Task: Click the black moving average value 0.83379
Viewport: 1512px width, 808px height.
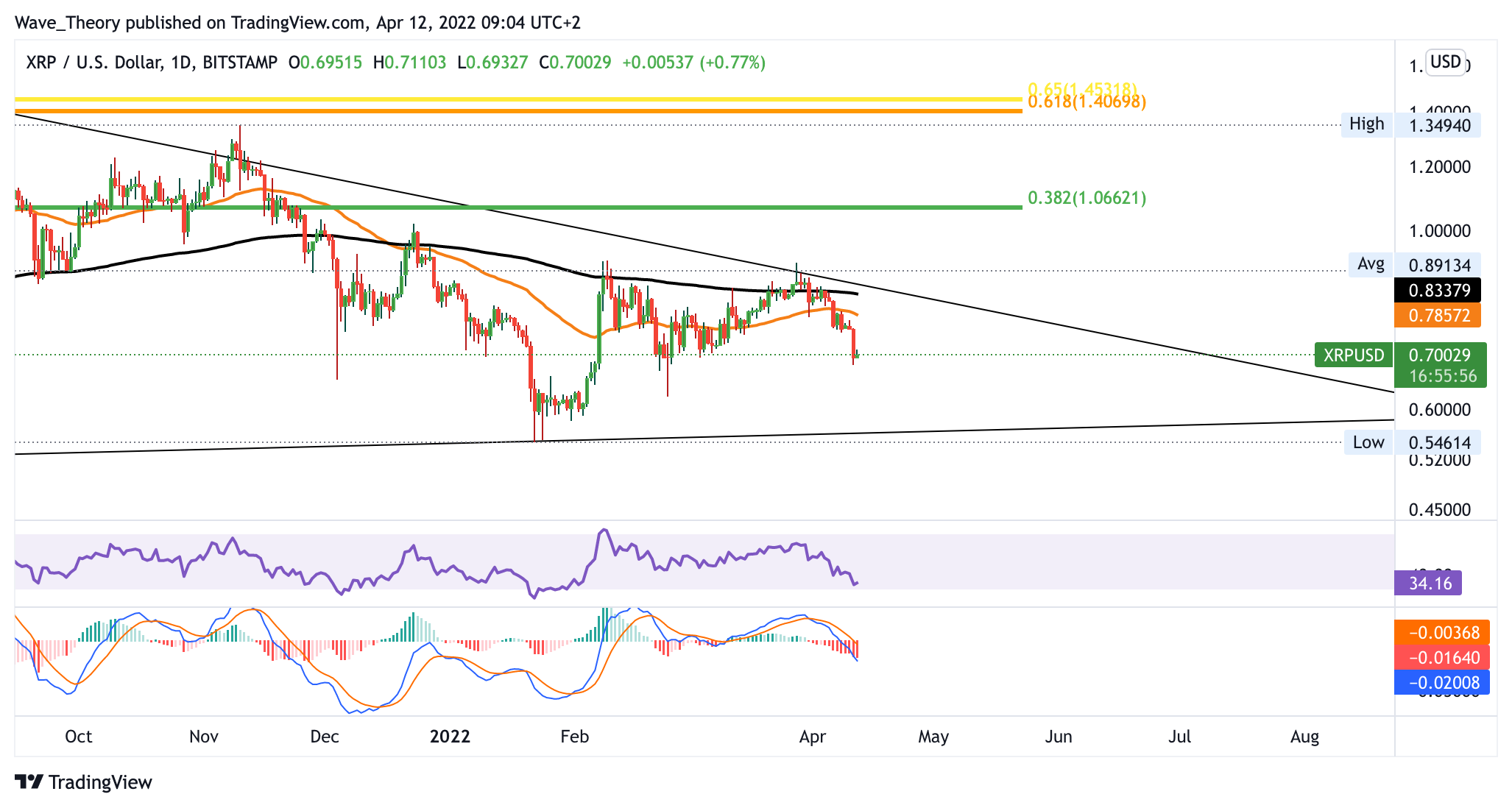Action: pyautogui.click(x=1439, y=290)
